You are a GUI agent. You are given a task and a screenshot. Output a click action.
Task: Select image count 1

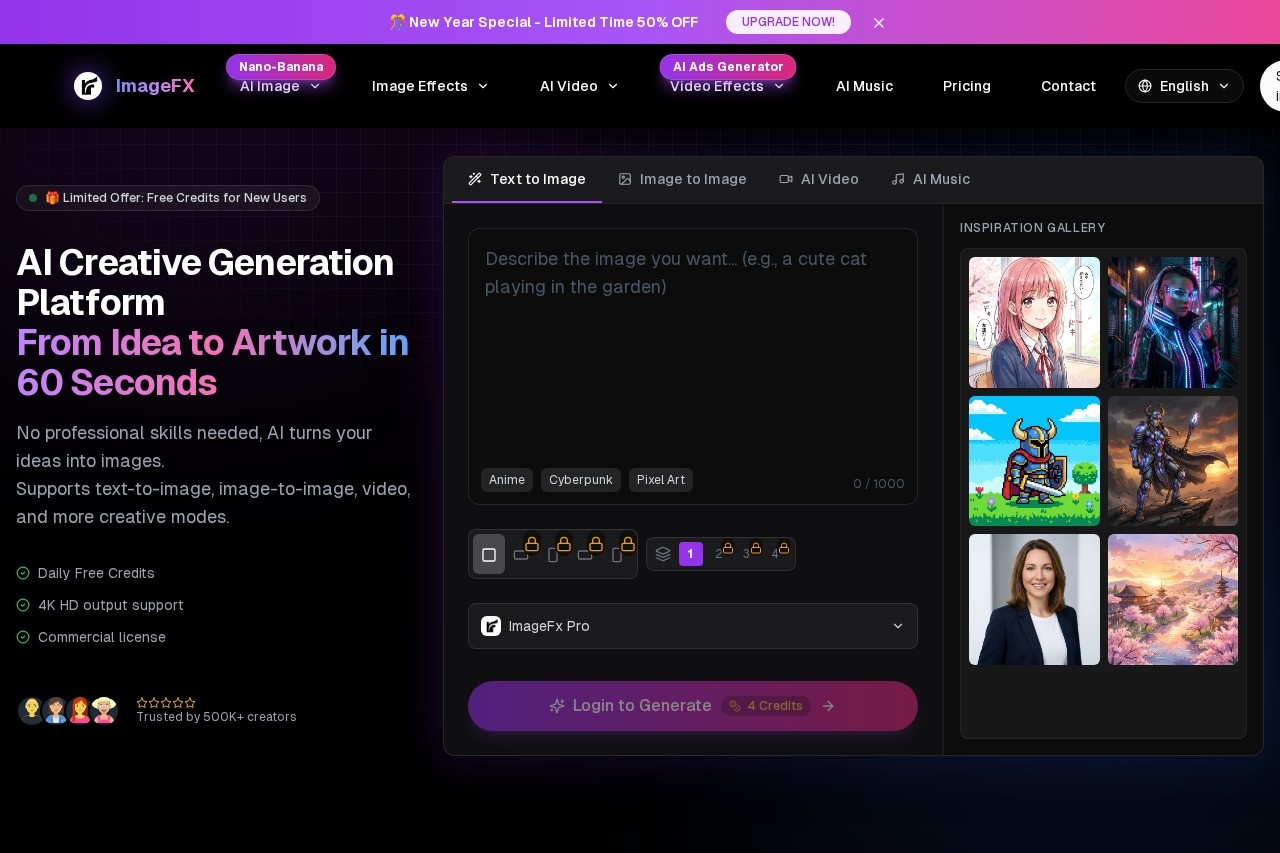click(x=690, y=554)
